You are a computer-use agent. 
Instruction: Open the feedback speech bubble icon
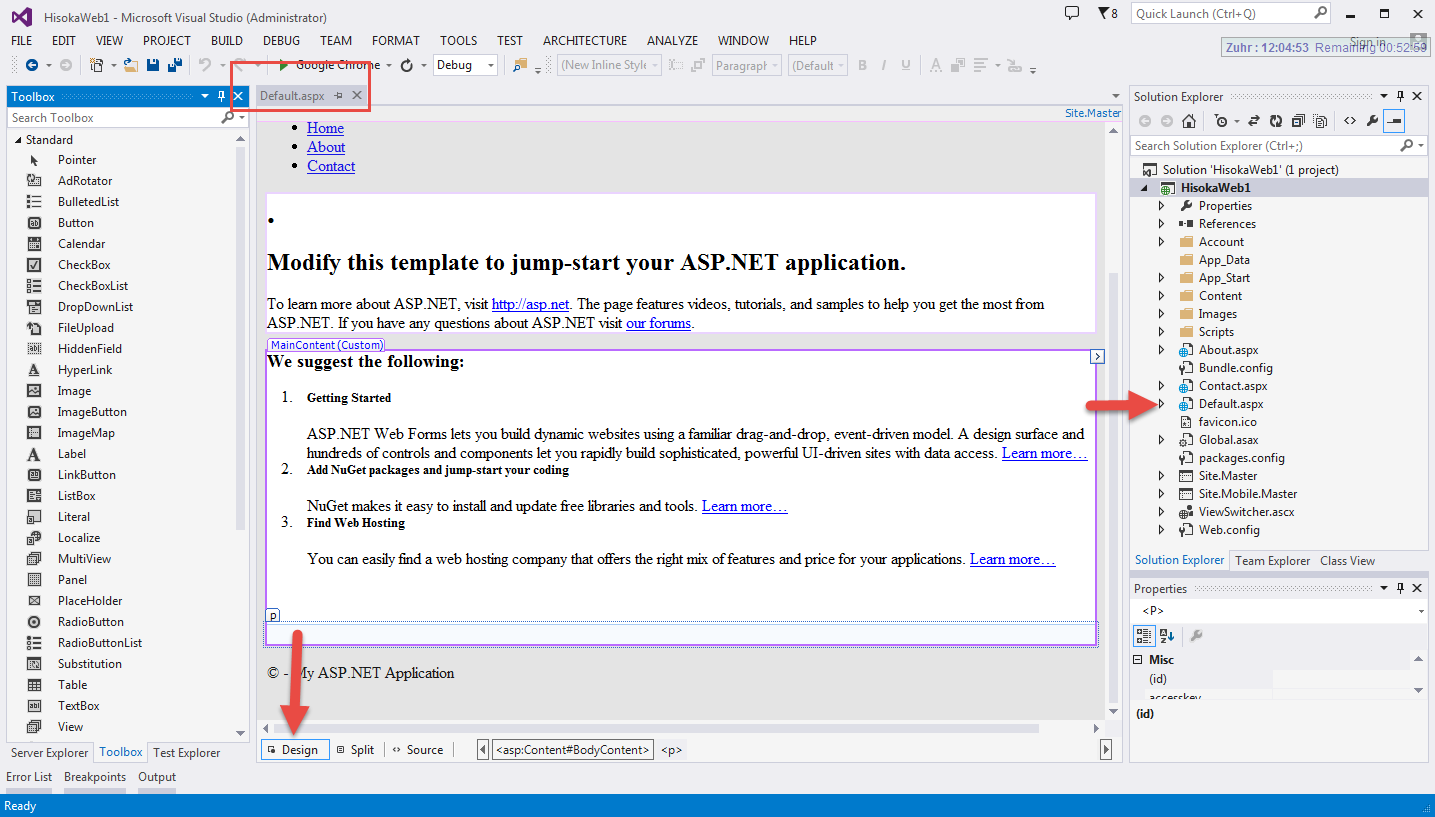tap(1072, 13)
